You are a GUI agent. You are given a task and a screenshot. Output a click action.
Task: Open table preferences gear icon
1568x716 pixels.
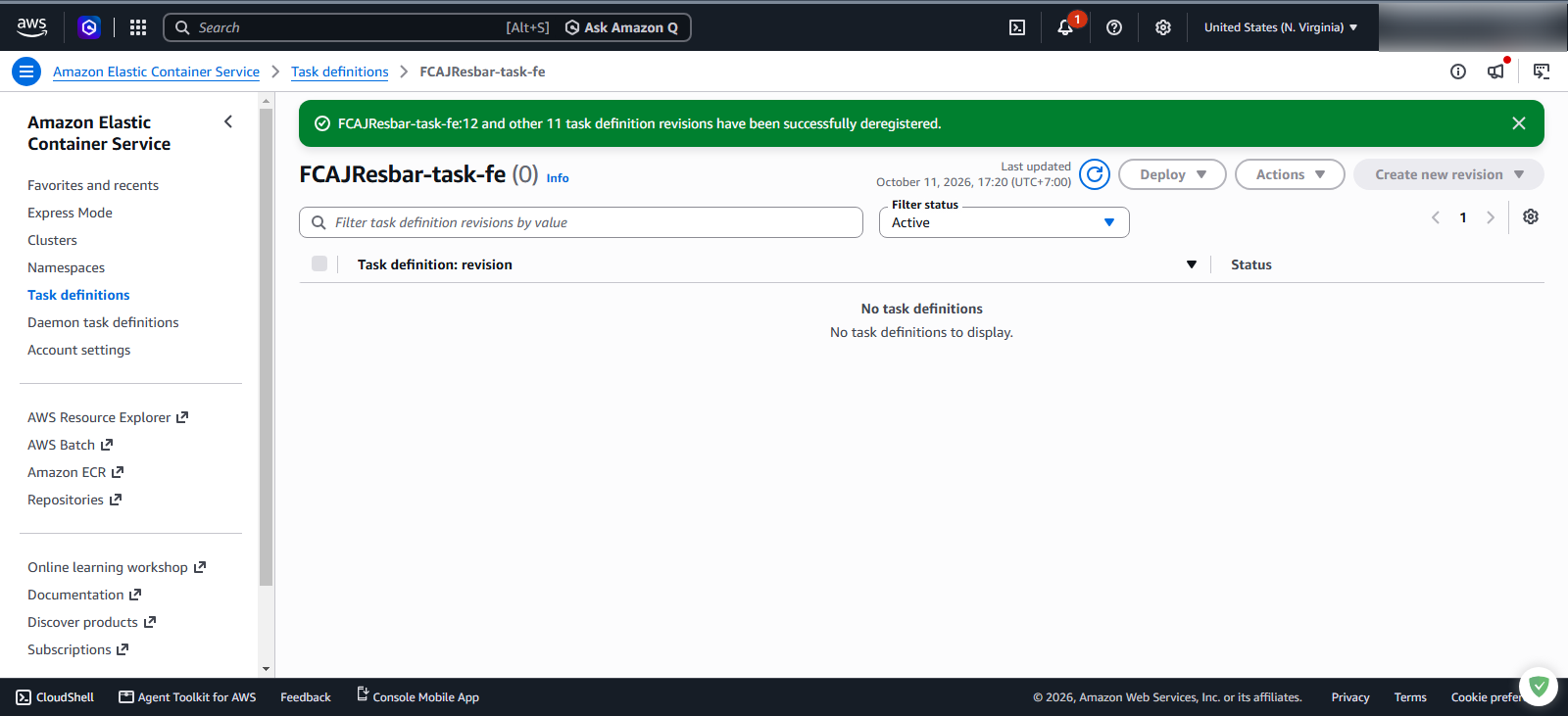[x=1531, y=216]
